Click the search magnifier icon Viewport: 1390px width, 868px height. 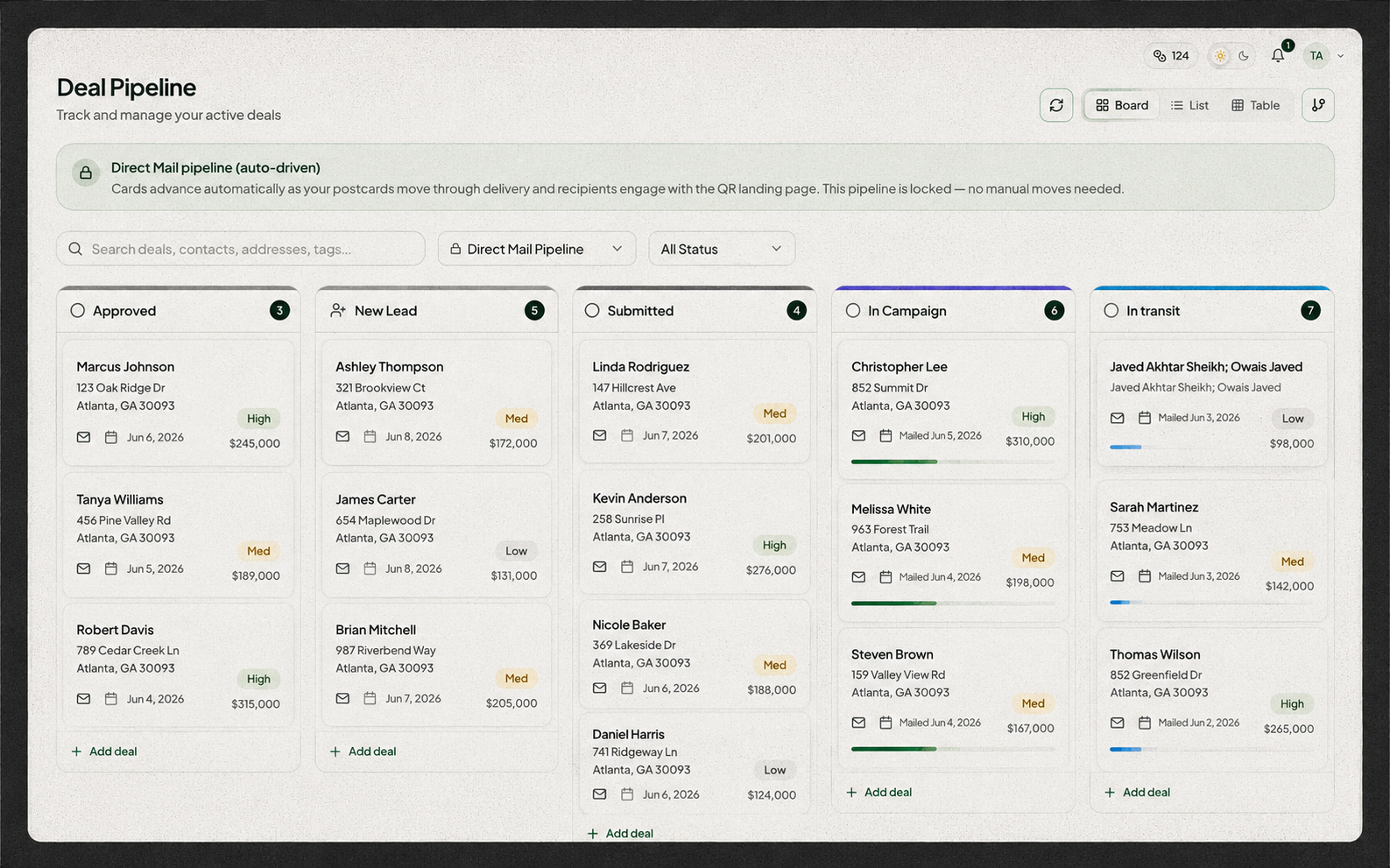(x=75, y=249)
